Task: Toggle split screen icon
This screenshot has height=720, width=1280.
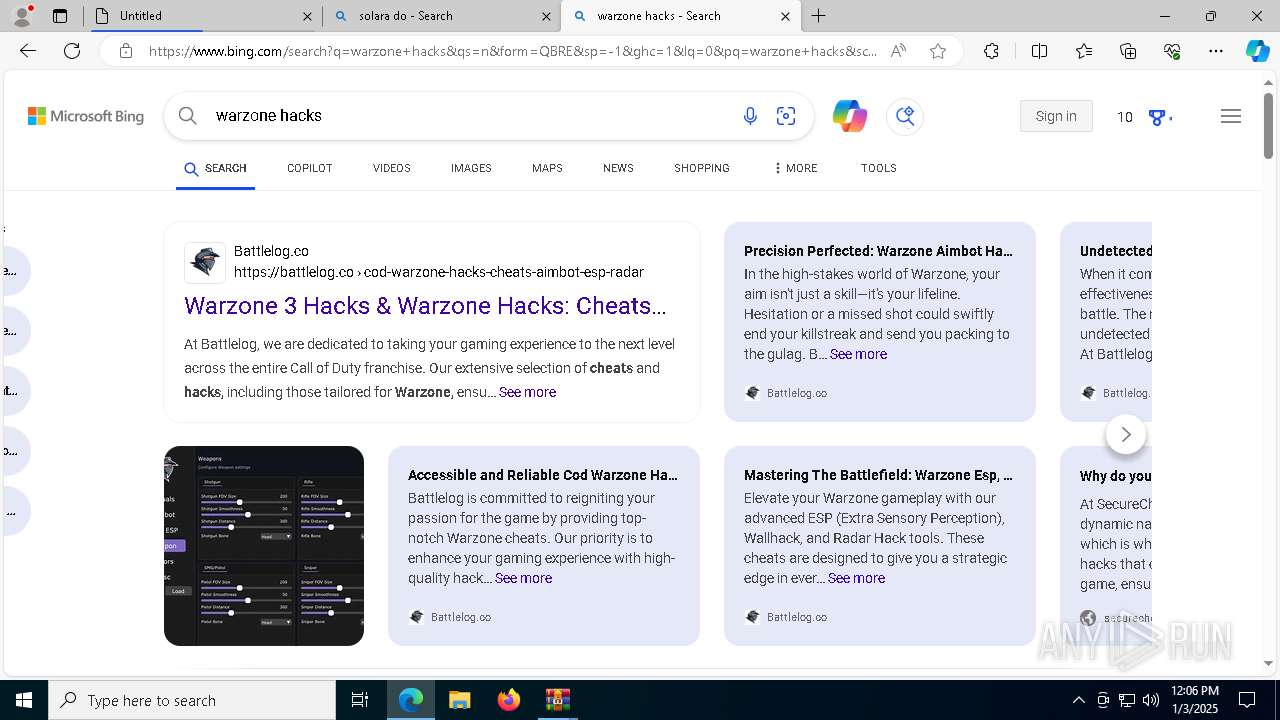Action: click(x=1039, y=51)
